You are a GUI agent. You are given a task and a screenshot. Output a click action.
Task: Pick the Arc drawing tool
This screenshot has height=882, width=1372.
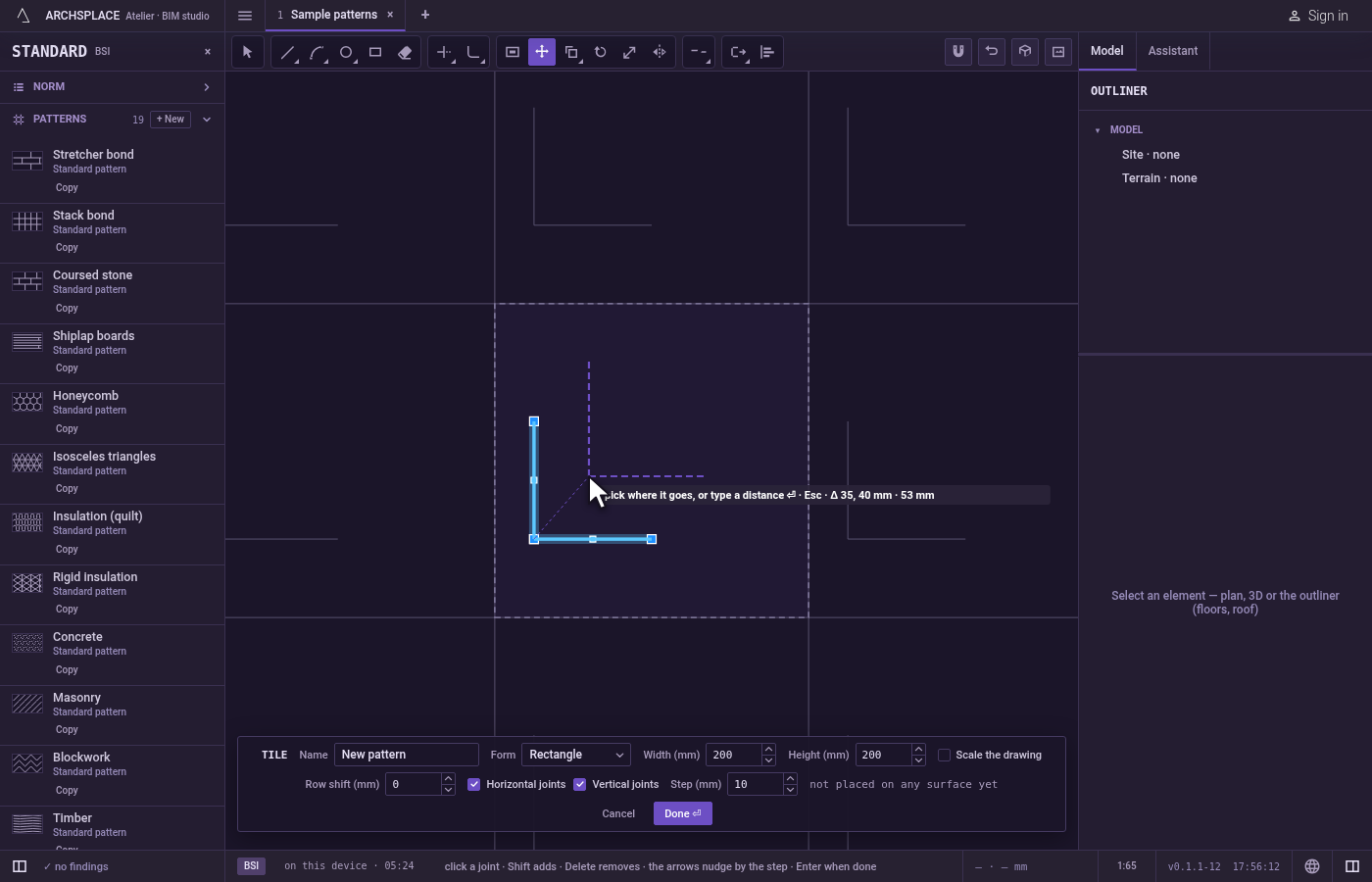317,52
